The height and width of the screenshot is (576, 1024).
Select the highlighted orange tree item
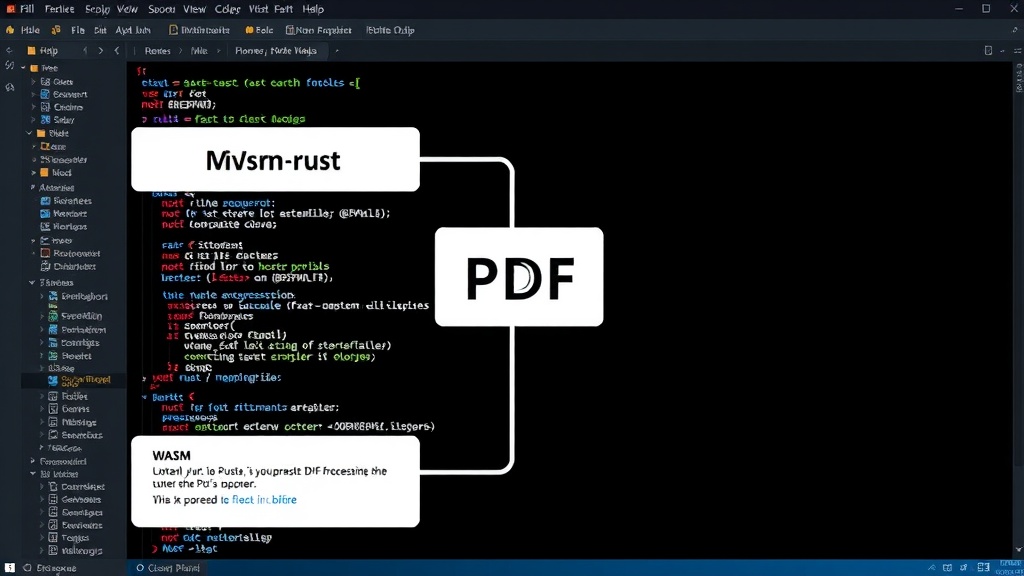pyautogui.click(x=74, y=380)
